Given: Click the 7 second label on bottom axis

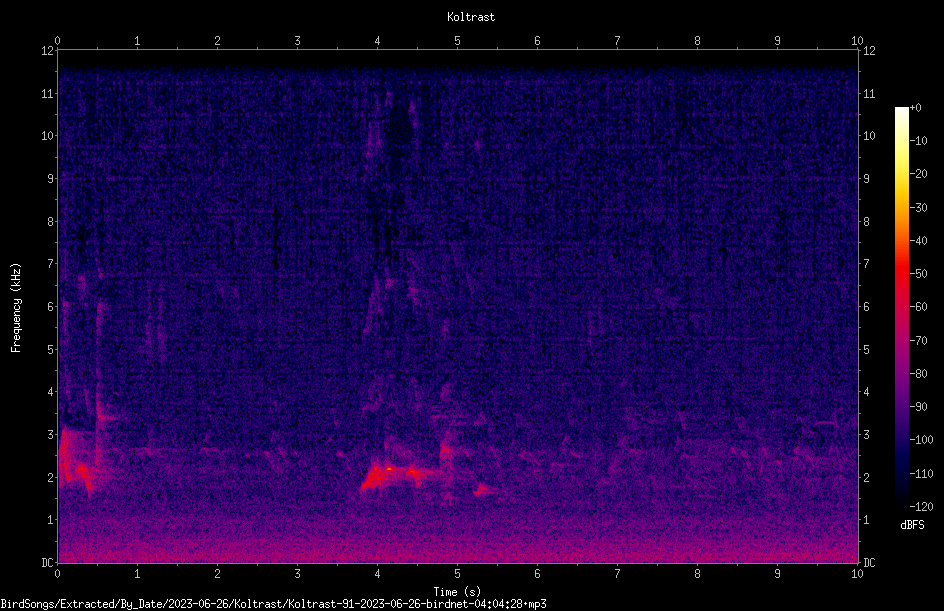Looking at the screenshot, I should (x=617, y=574).
